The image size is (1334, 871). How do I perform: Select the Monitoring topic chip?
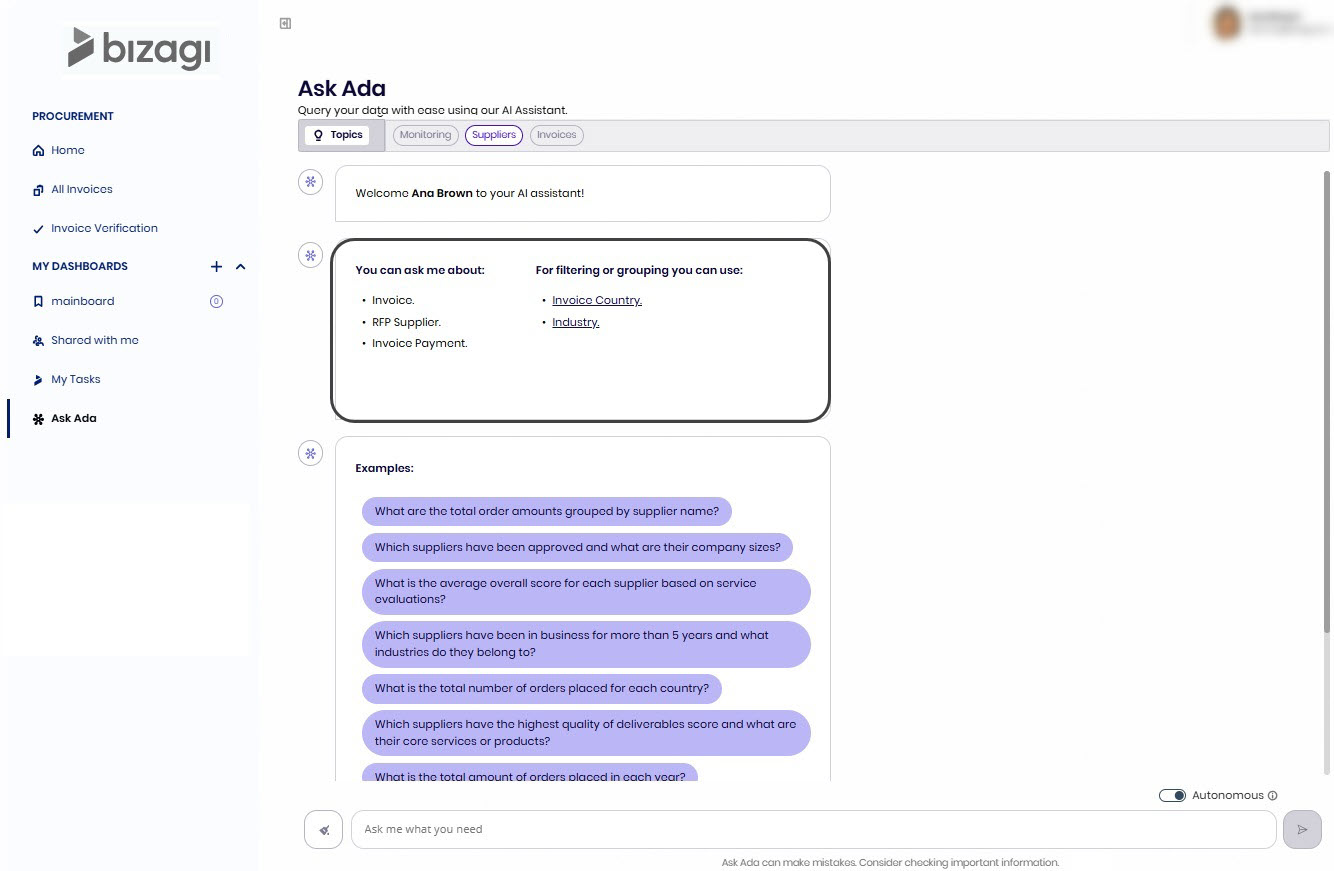[x=425, y=135]
